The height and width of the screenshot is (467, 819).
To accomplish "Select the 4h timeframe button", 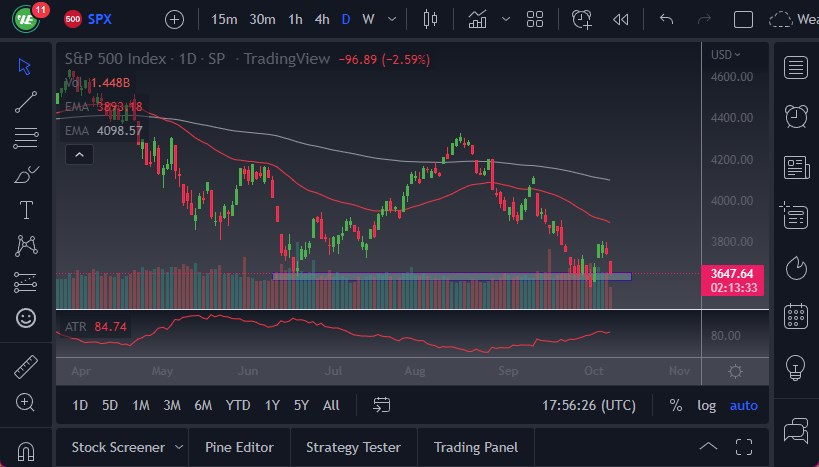I will tap(321, 19).
